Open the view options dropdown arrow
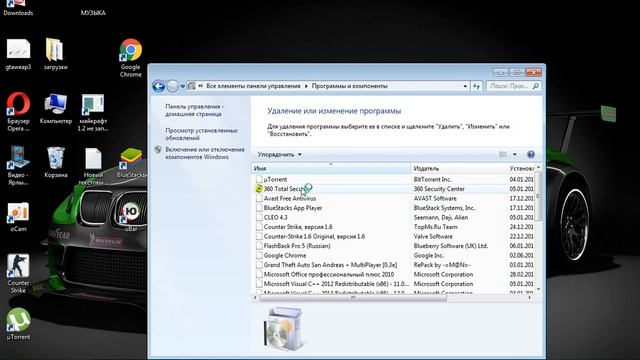This screenshot has width=640, height=360. click(515, 154)
